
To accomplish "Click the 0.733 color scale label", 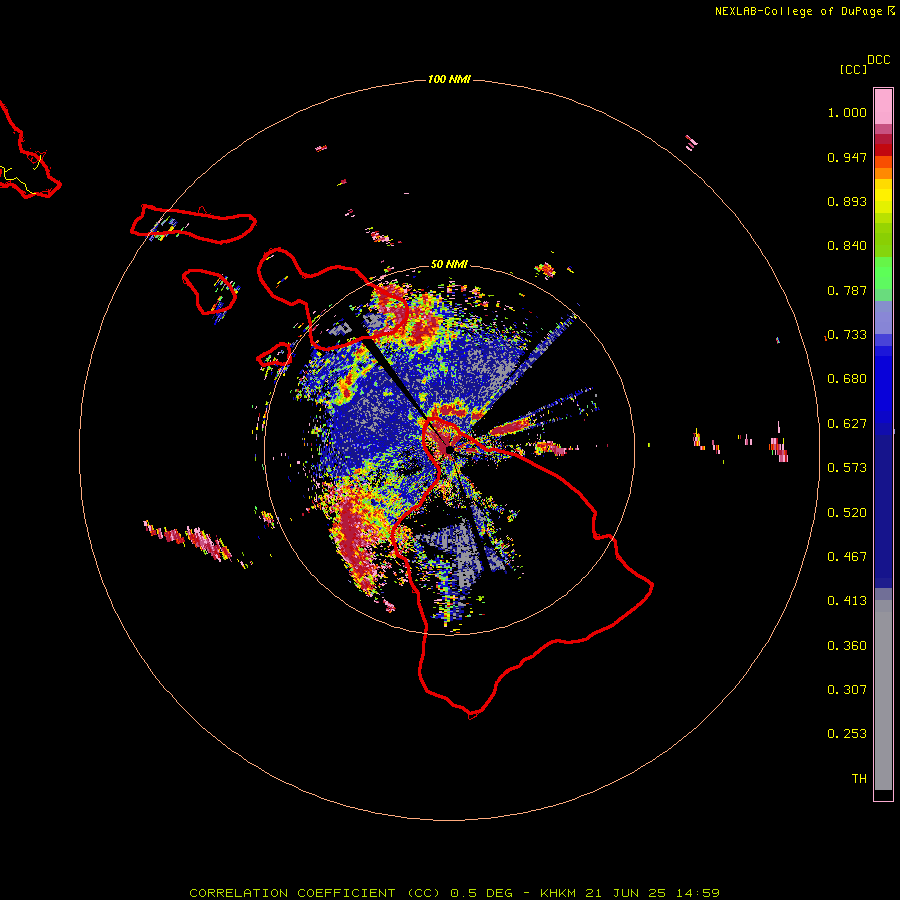I will [x=847, y=335].
